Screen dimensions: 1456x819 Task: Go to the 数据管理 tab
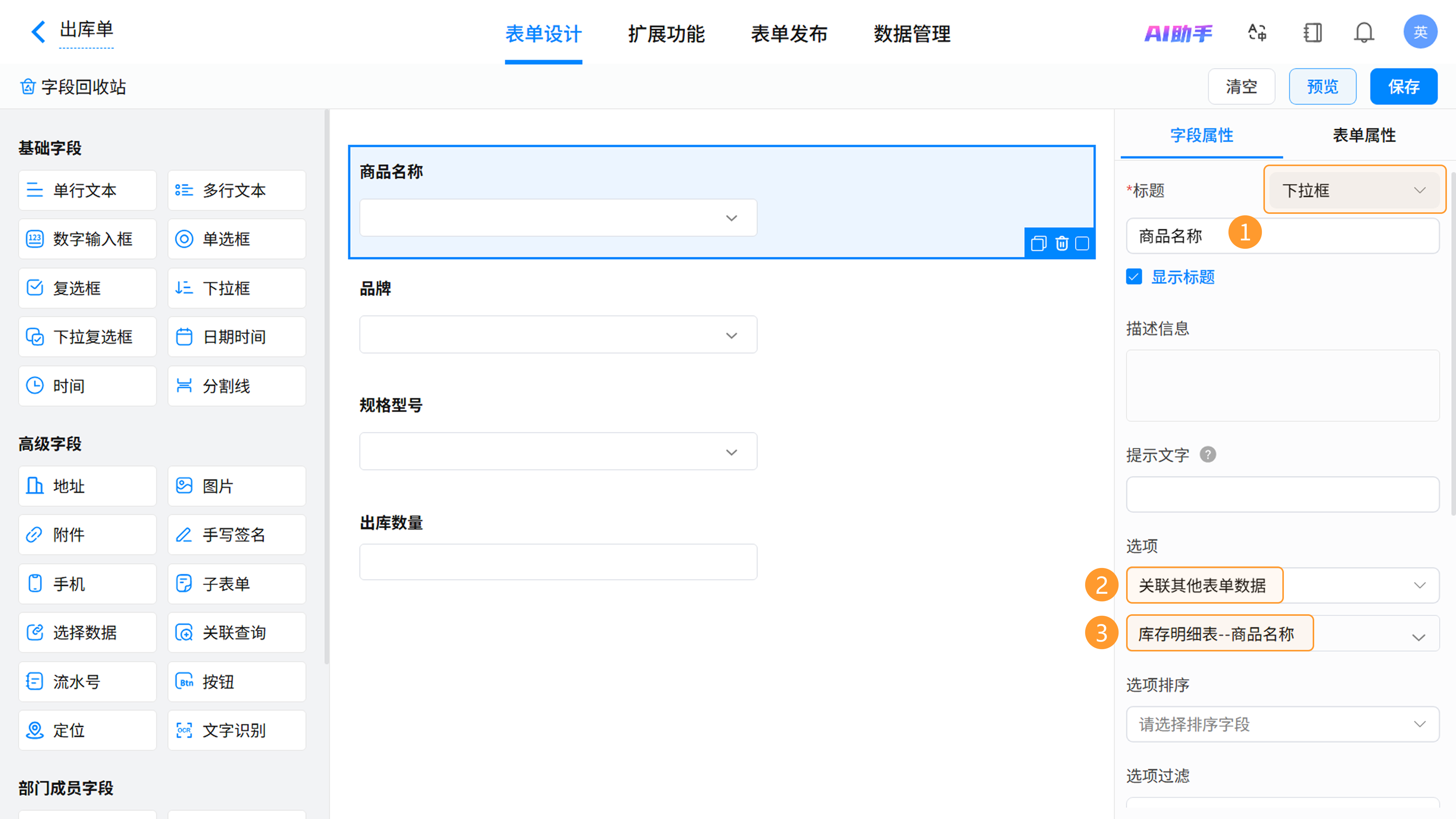[912, 34]
